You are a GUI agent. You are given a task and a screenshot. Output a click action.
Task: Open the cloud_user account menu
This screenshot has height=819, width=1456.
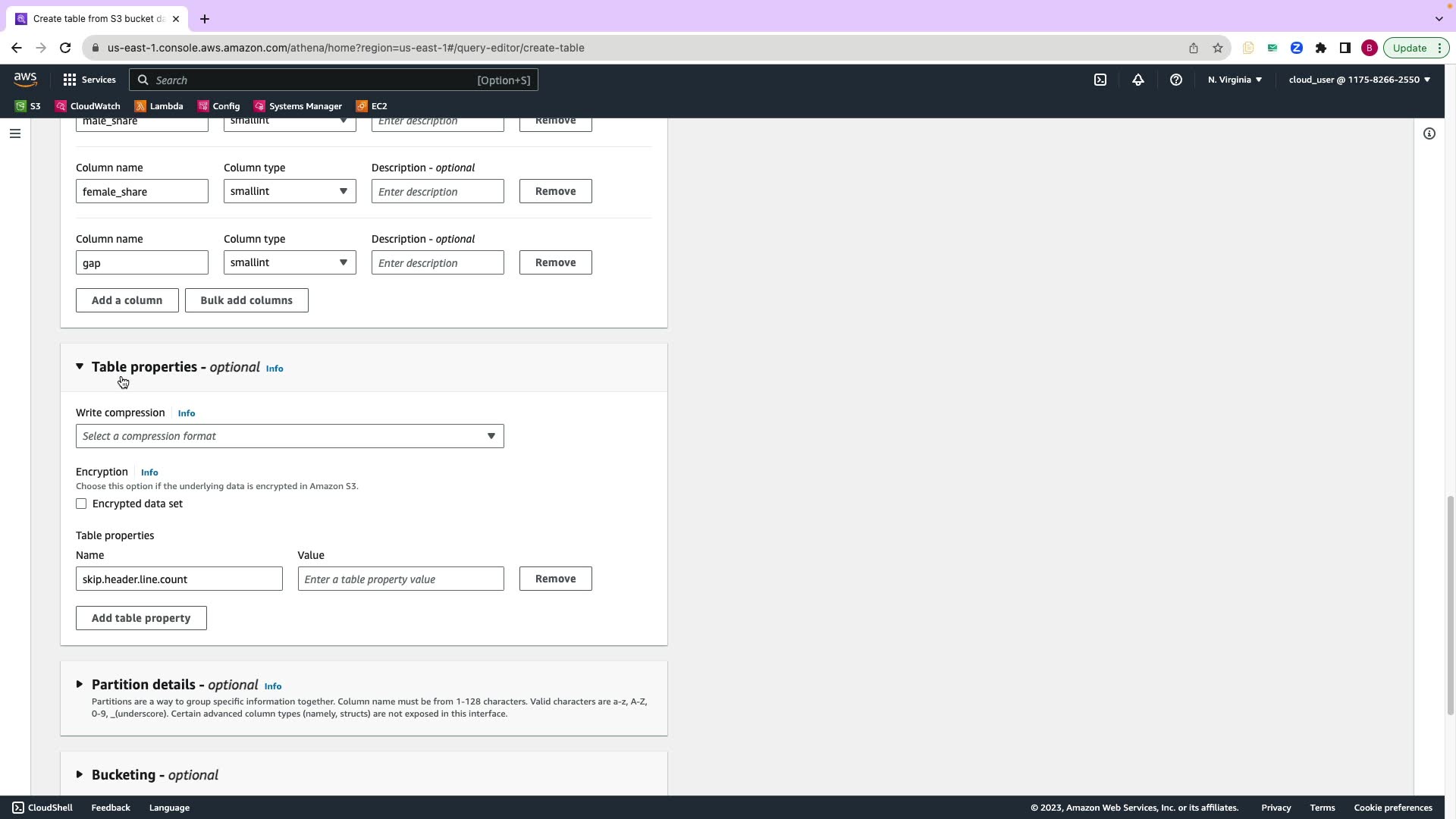(1358, 80)
